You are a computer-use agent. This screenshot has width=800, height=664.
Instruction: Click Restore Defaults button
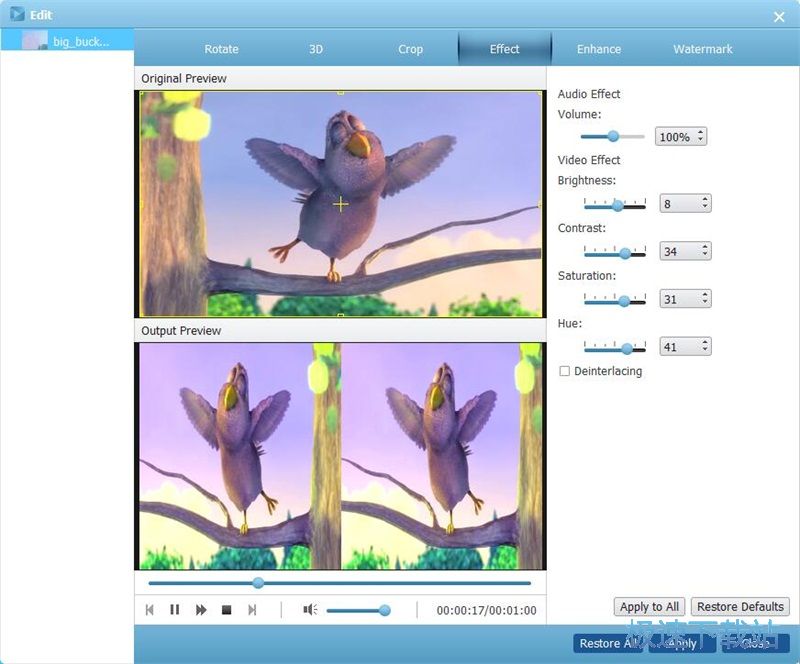[x=740, y=607]
